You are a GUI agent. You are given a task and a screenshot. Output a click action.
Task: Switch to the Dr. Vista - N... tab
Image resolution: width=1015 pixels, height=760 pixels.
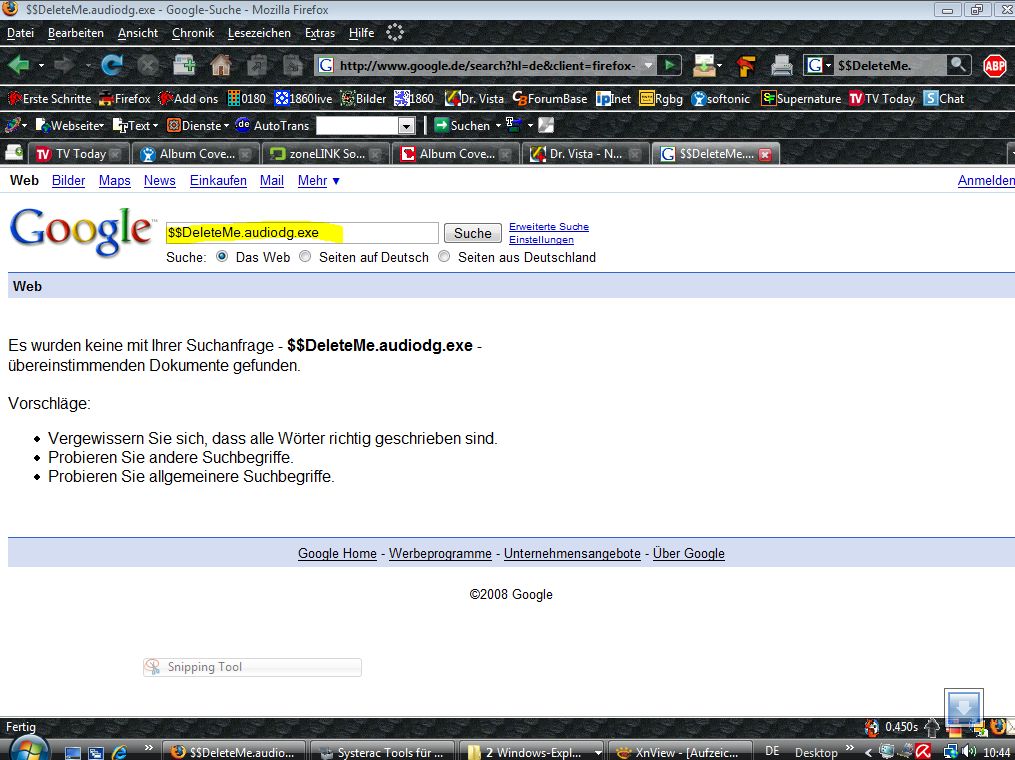(x=585, y=154)
